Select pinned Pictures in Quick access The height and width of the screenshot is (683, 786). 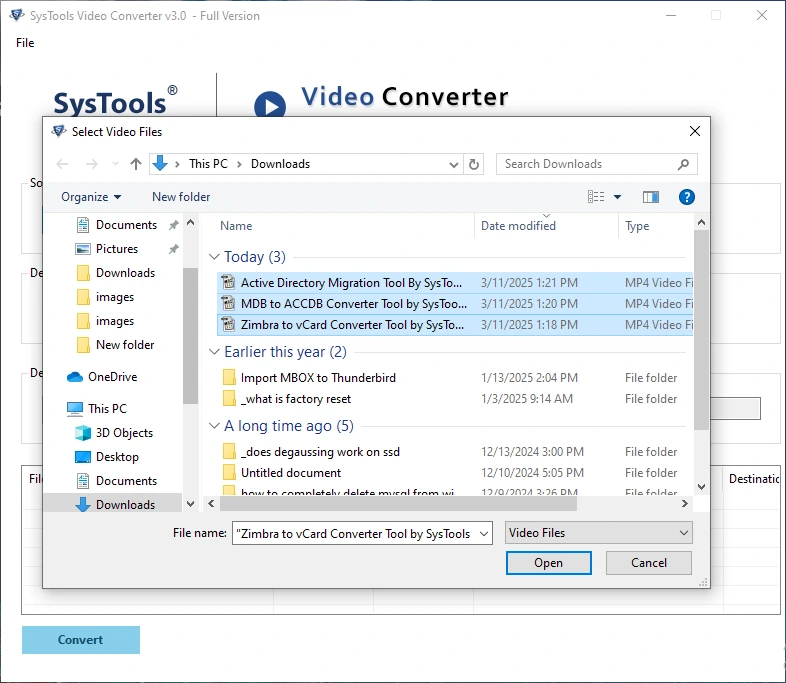[116, 249]
